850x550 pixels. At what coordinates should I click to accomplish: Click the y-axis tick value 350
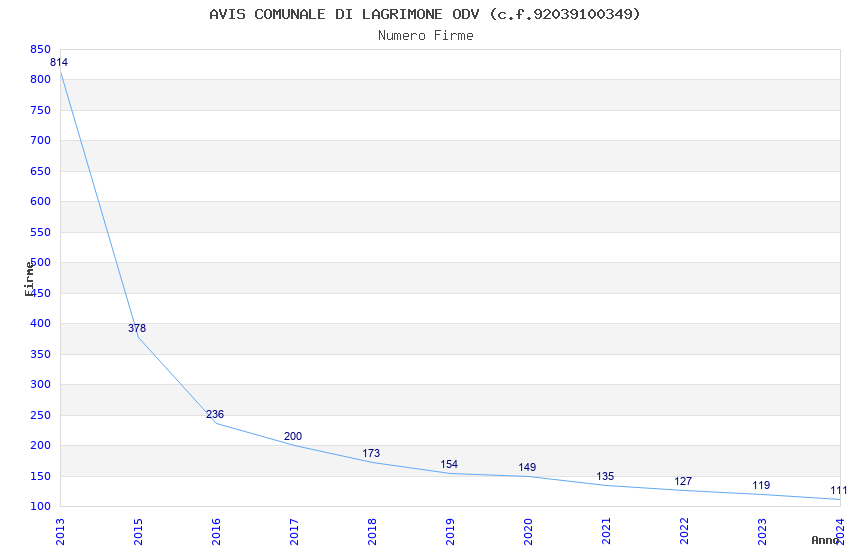click(41, 354)
